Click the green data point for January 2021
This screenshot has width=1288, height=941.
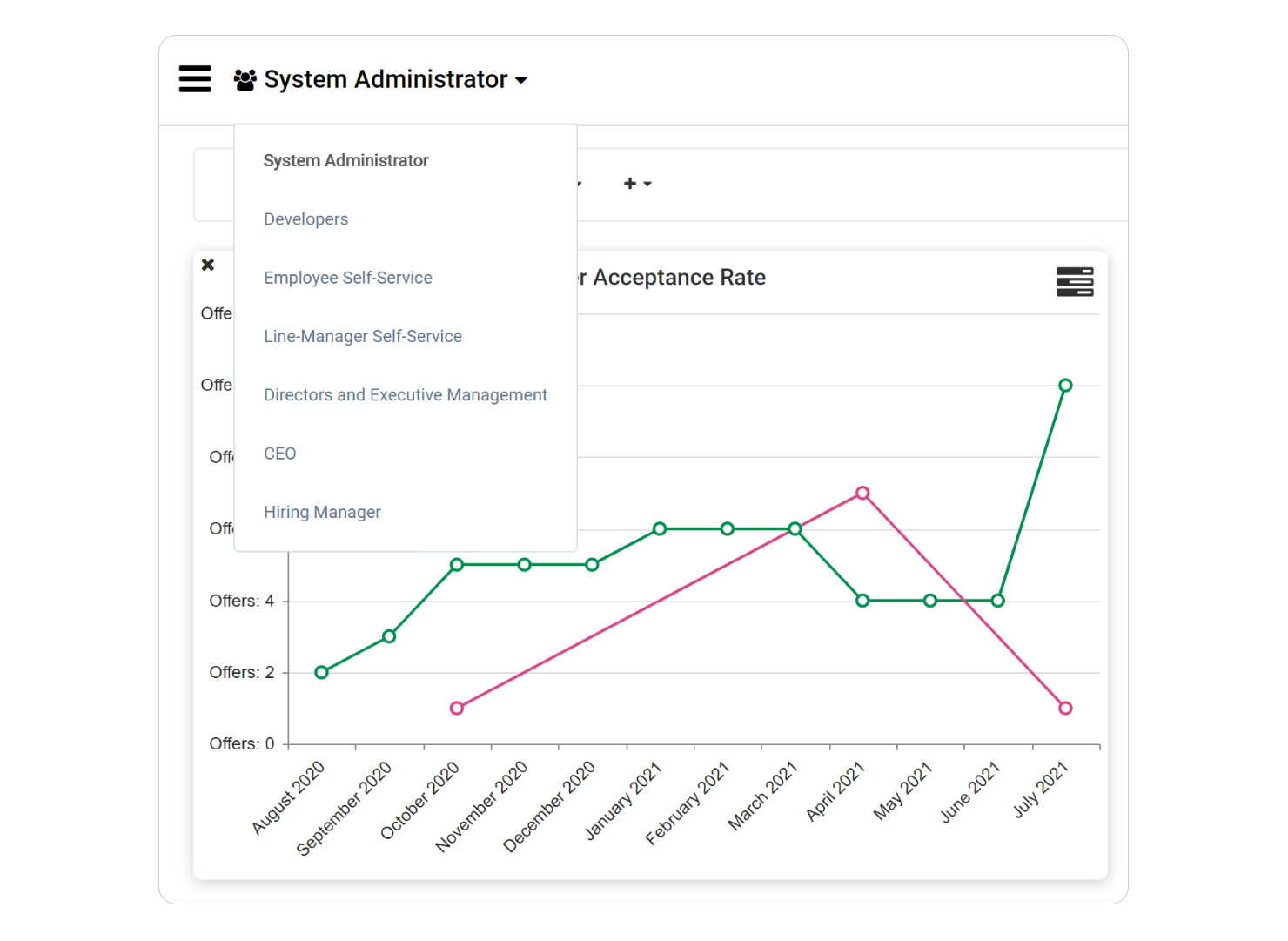tap(660, 528)
